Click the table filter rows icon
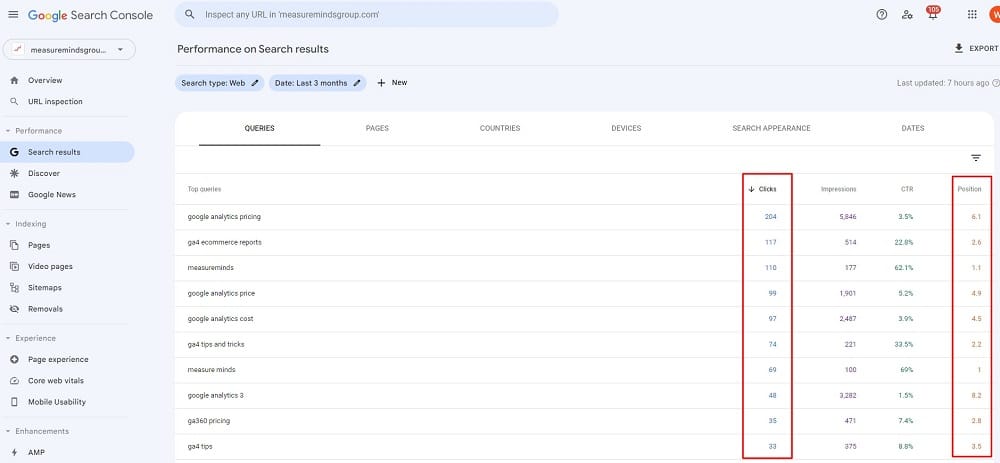Viewport: 1000px width, 463px height. [x=976, y=158]
